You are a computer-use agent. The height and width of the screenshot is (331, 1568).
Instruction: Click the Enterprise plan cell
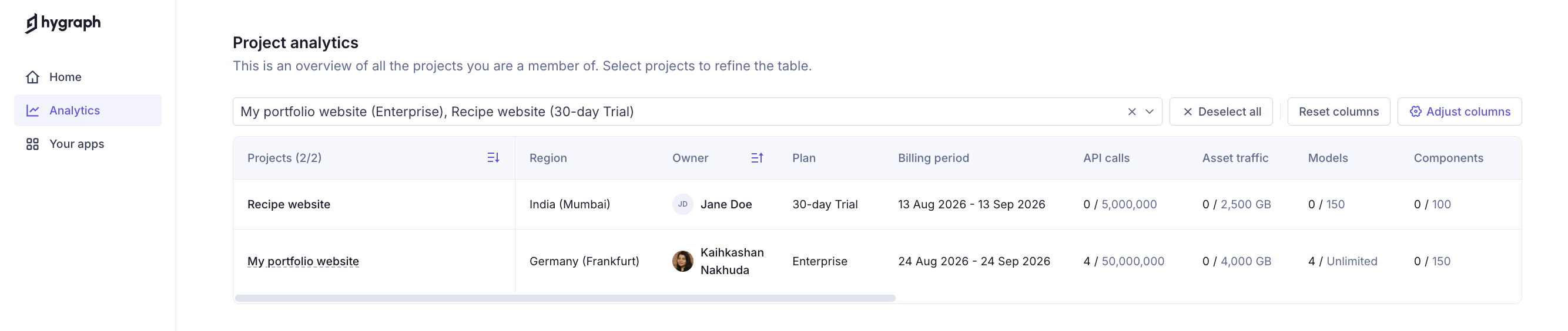click(819, 261)
